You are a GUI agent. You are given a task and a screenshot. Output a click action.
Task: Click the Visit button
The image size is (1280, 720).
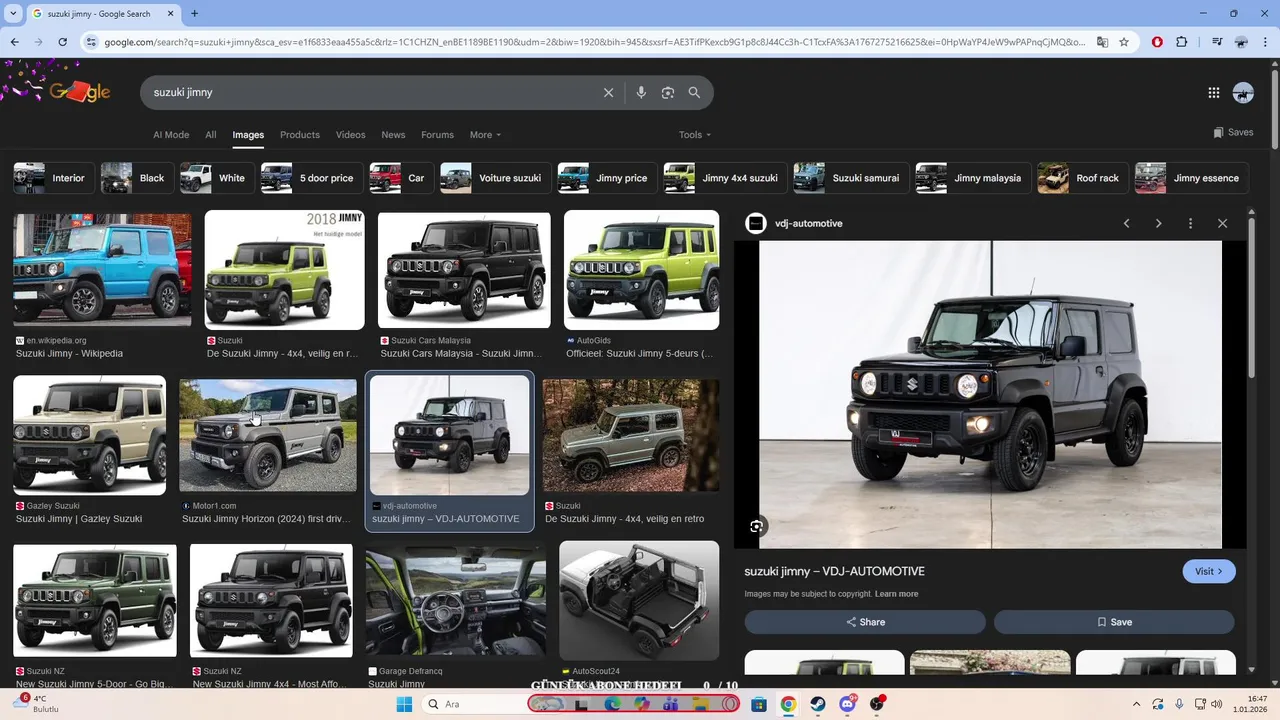click(1209, 571)
